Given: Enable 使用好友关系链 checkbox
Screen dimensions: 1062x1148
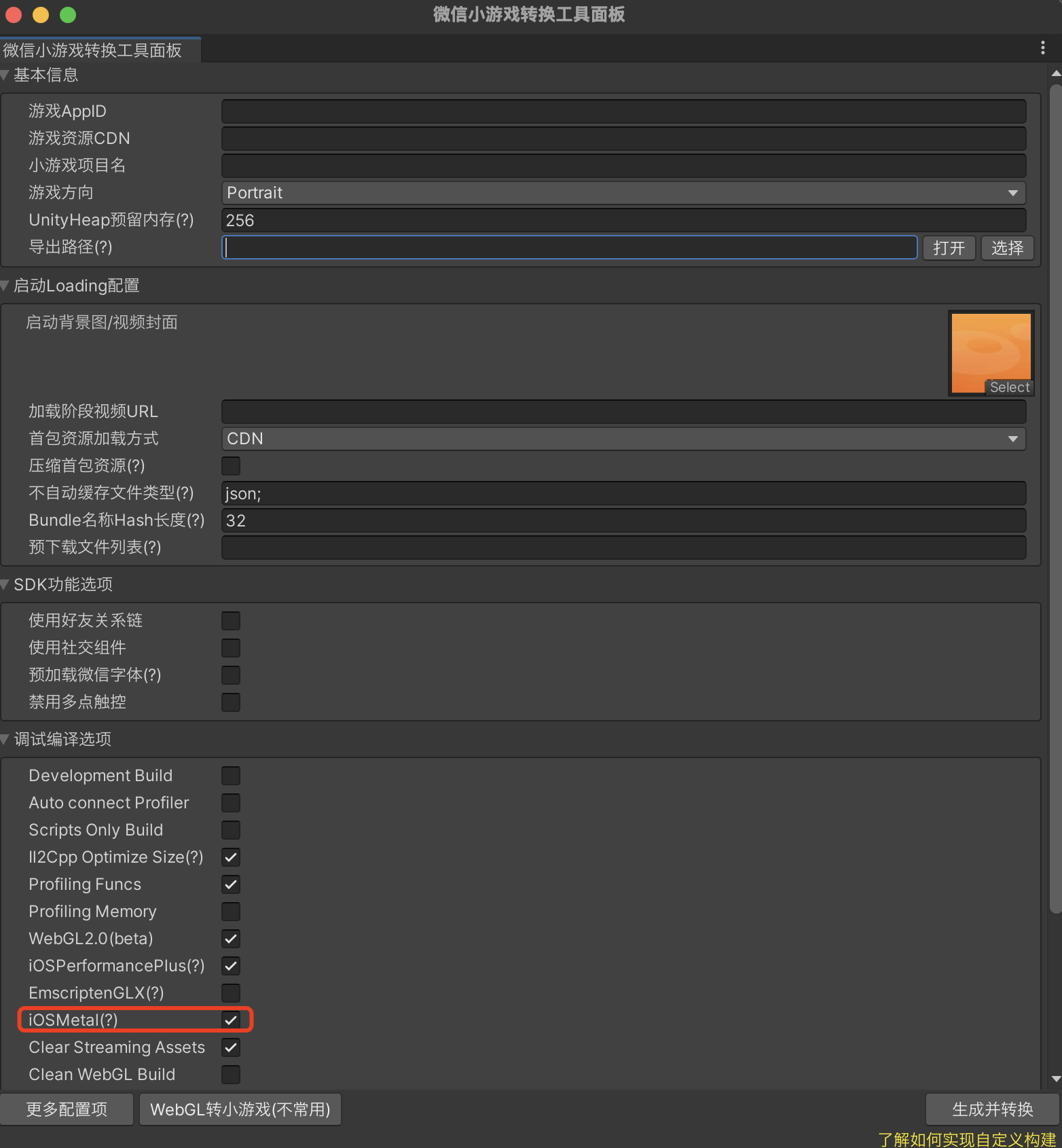Looking at the screenshot, I should click(231, 621).
